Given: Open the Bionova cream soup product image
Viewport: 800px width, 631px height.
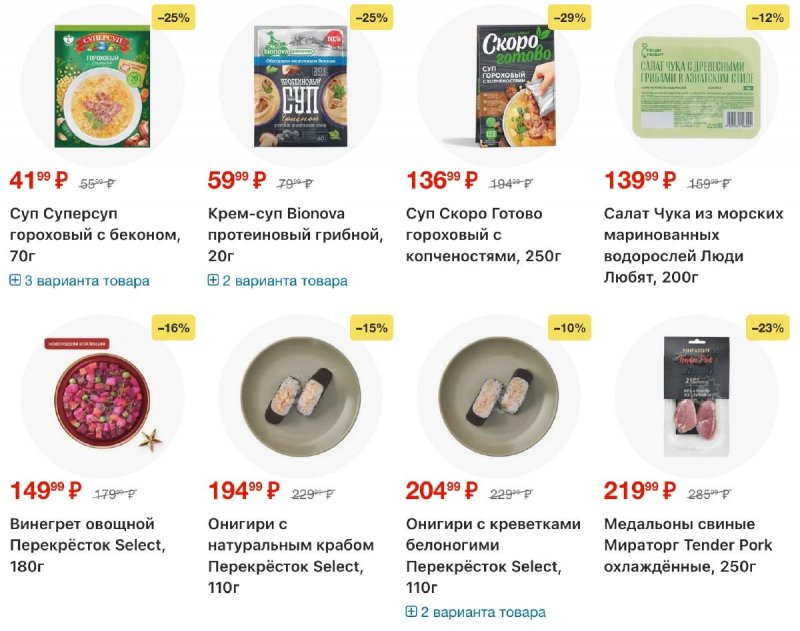Looking at the screenshot, I should coord(300,85).
